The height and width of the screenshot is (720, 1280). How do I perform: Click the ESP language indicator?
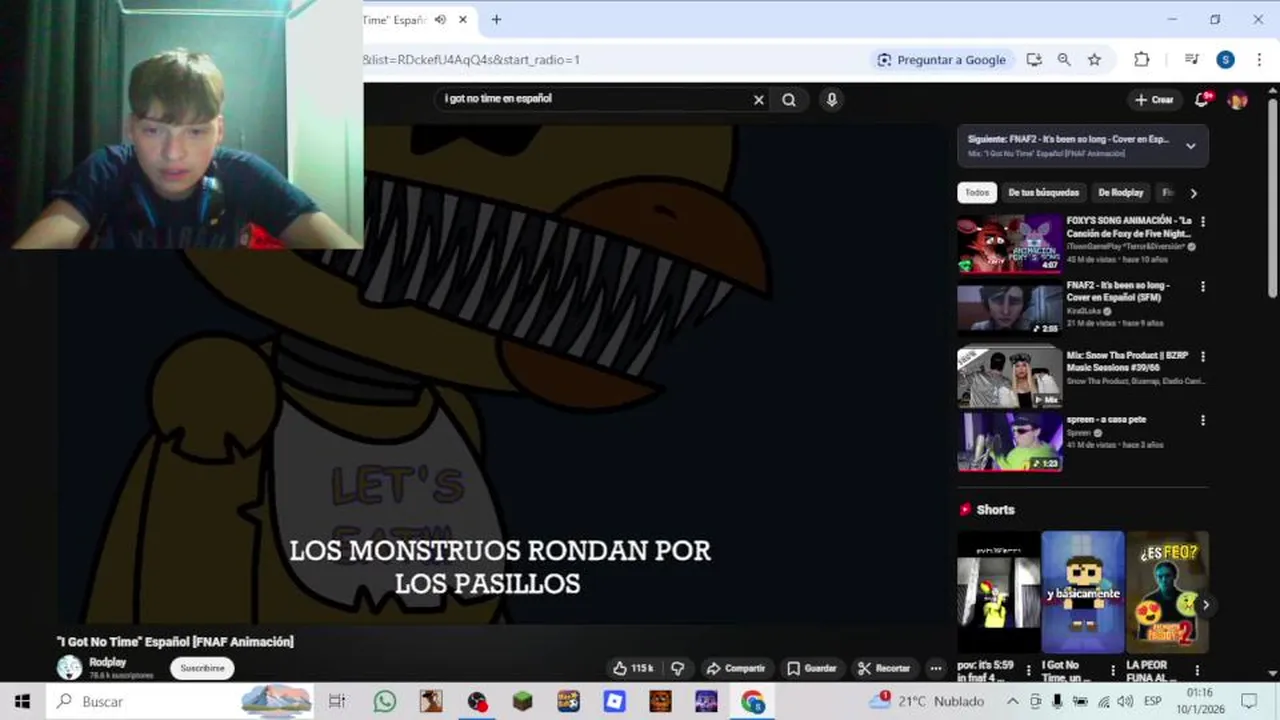coord(1152,701)
